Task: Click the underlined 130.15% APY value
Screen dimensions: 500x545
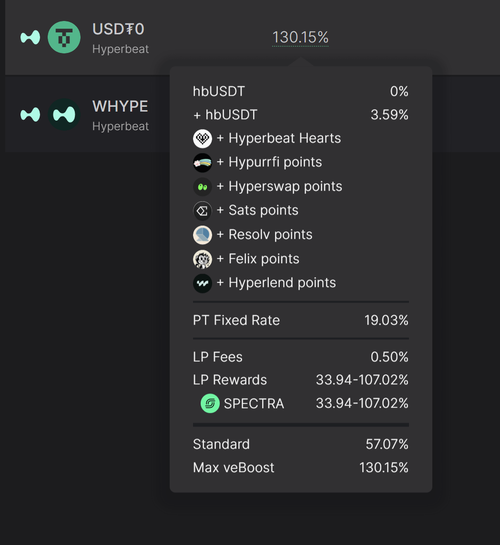Action: tap(300, 38)
